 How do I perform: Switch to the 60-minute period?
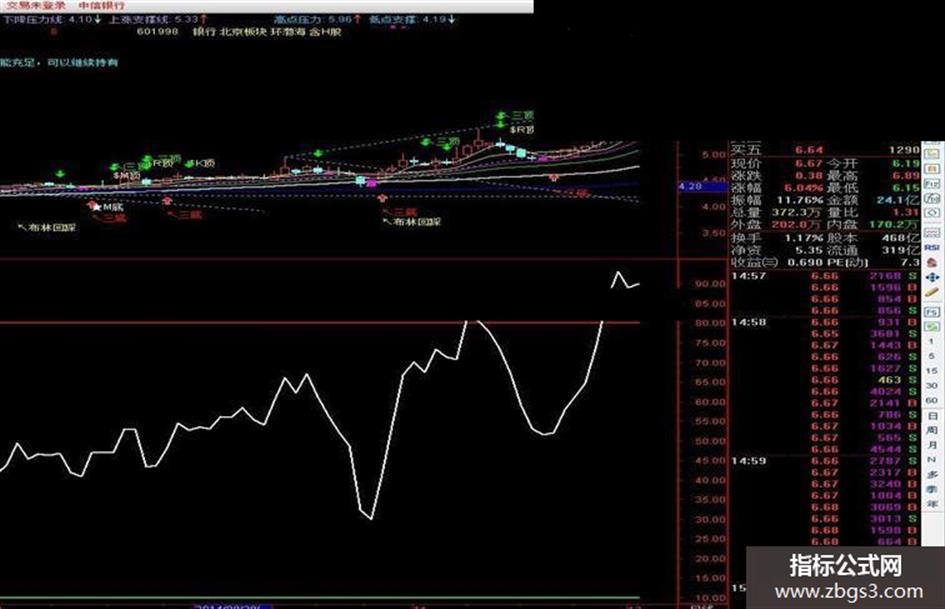[x=931, y=400]
